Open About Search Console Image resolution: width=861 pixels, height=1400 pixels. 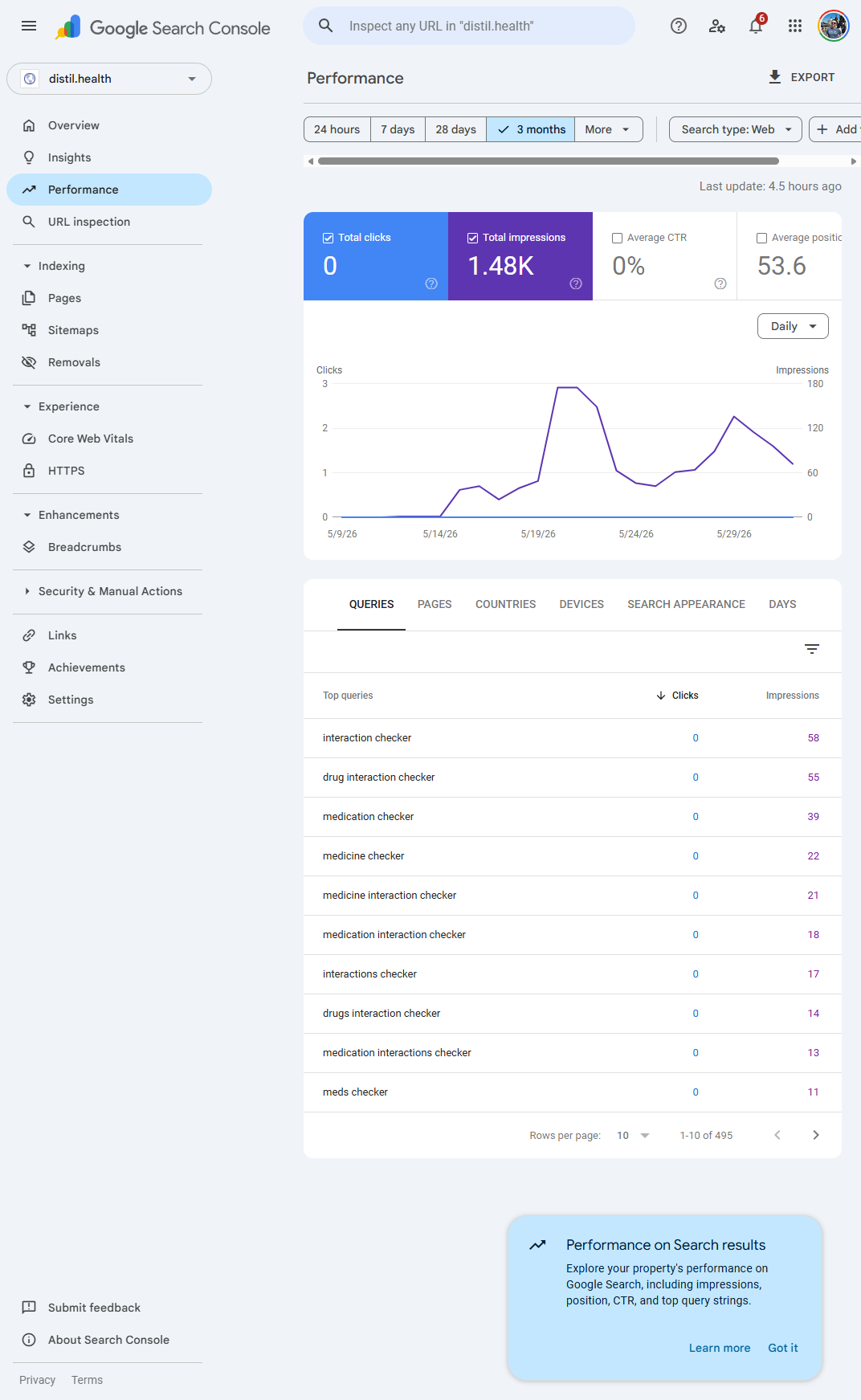tap(109, 1340)
